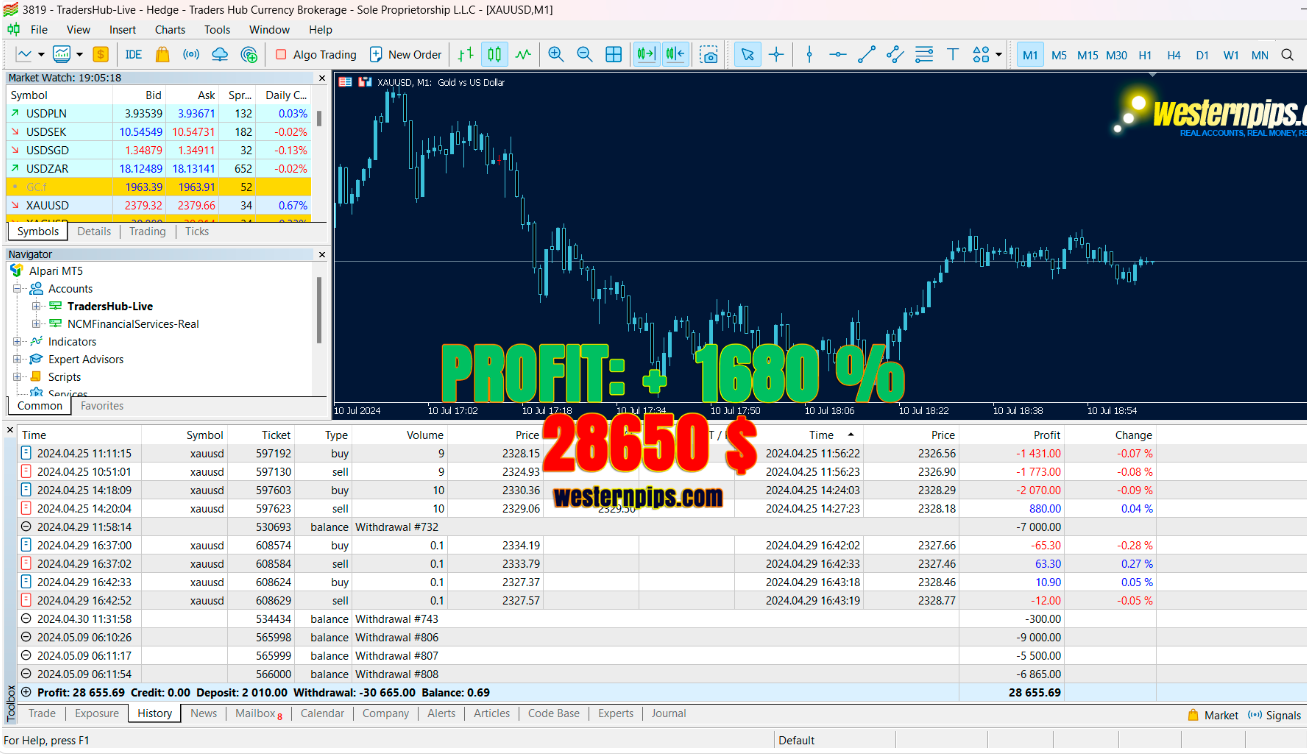This screenshot has width=1307, height=756.
Task: Take a chart screenshot with camera icon
Action: point(709,54)
